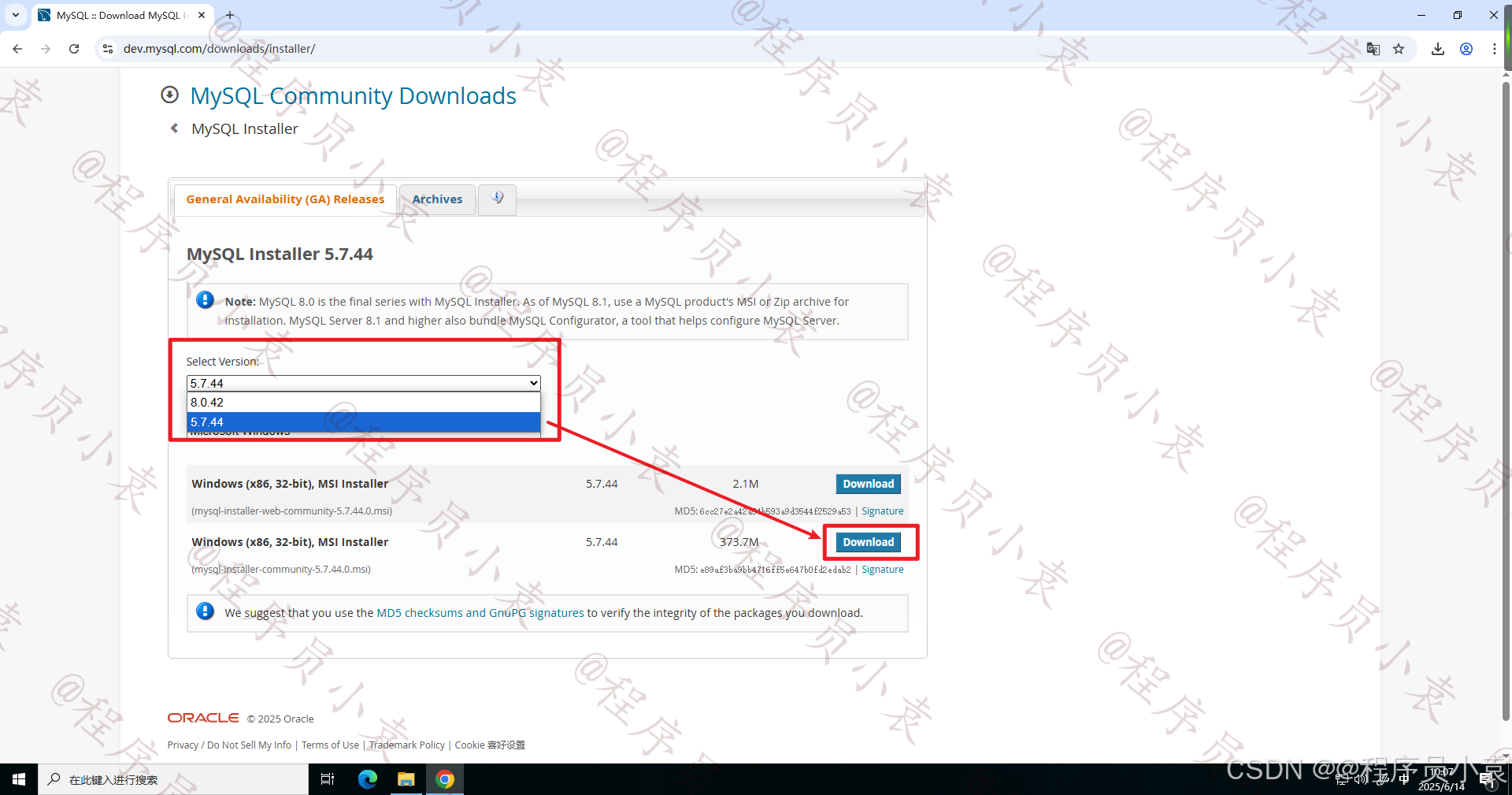The image size is (1512, 795).
Task: Click the back chevron beside MySQL Installer
Action: click(x=174, y=128)
